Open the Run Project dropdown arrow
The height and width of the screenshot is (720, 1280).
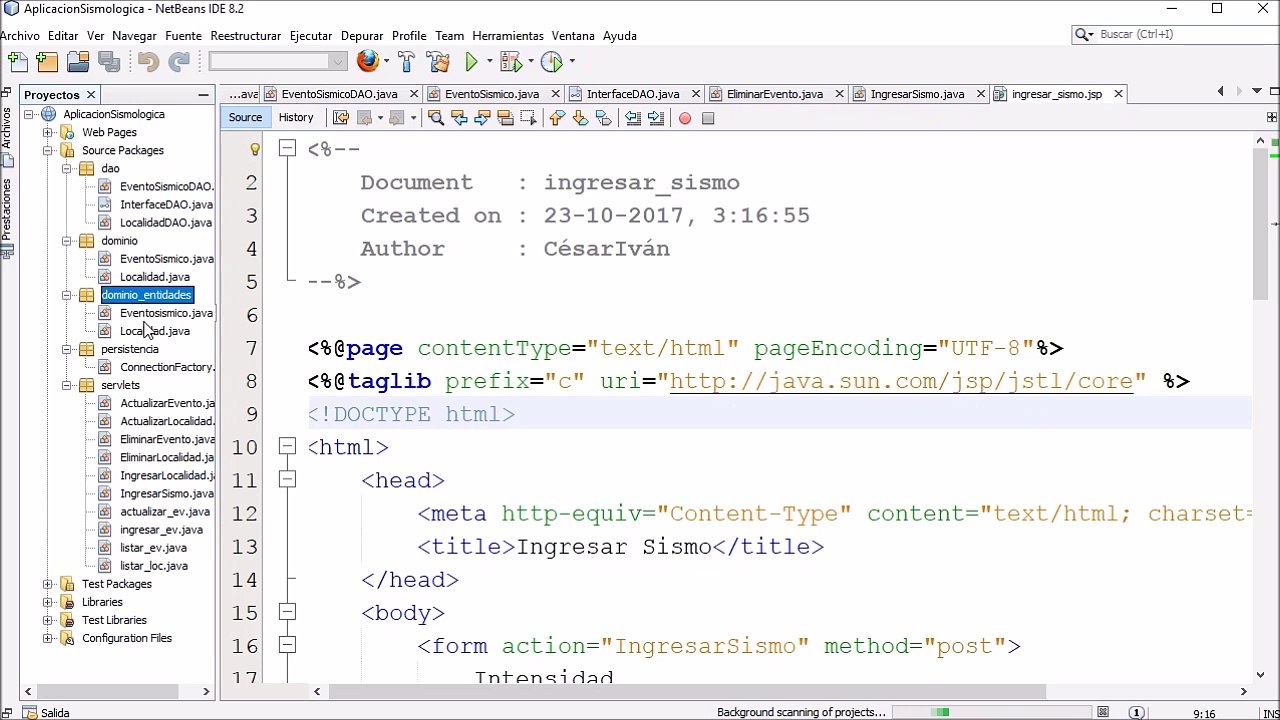pyautogui.click(x=489, y=62)
